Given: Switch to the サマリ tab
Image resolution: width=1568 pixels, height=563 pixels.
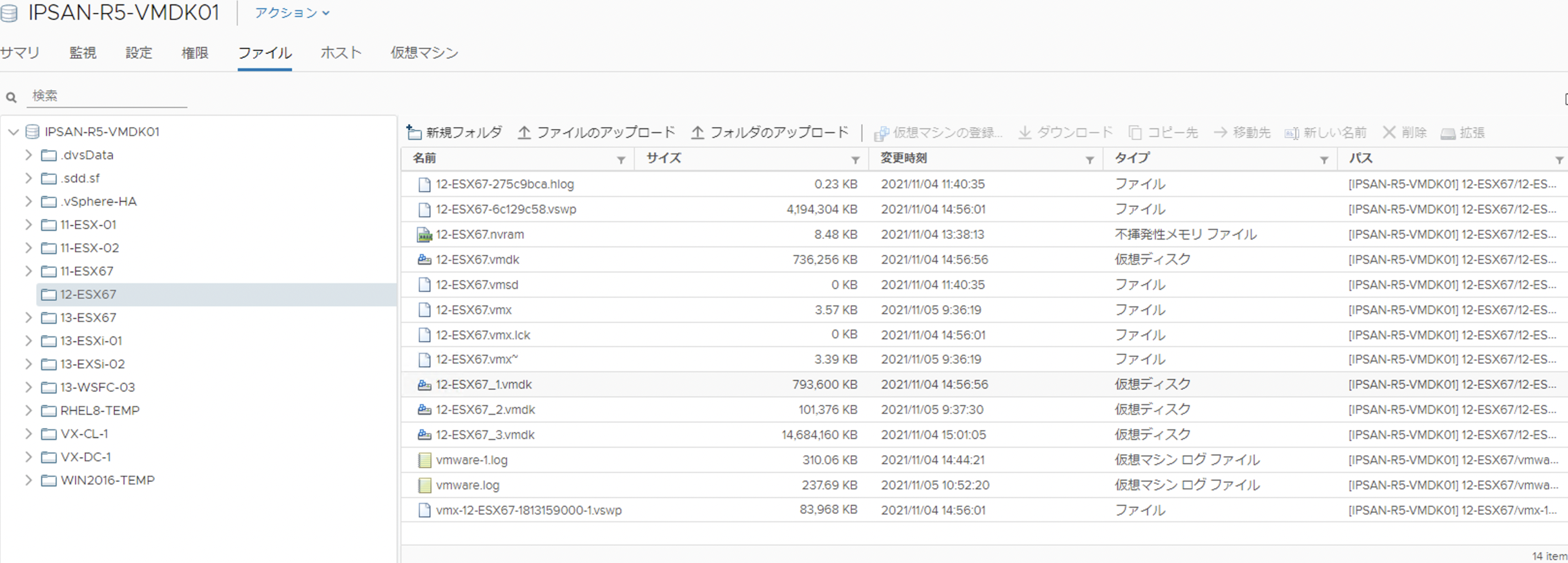Looking at the screenshot, I should pos(20,53).
